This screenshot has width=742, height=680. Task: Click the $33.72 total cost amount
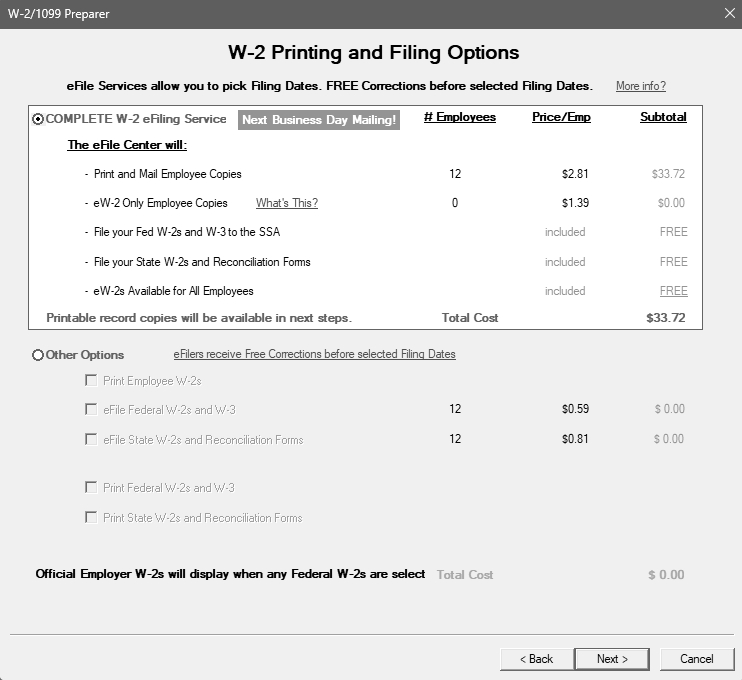click(x=666, y=318)
